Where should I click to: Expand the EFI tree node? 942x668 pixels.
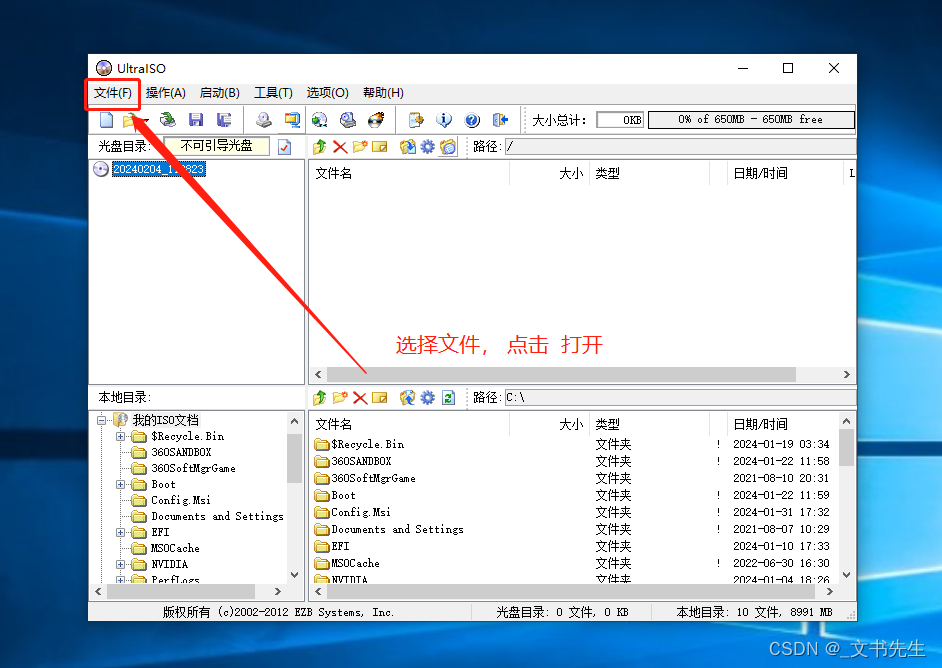[120, 532]
